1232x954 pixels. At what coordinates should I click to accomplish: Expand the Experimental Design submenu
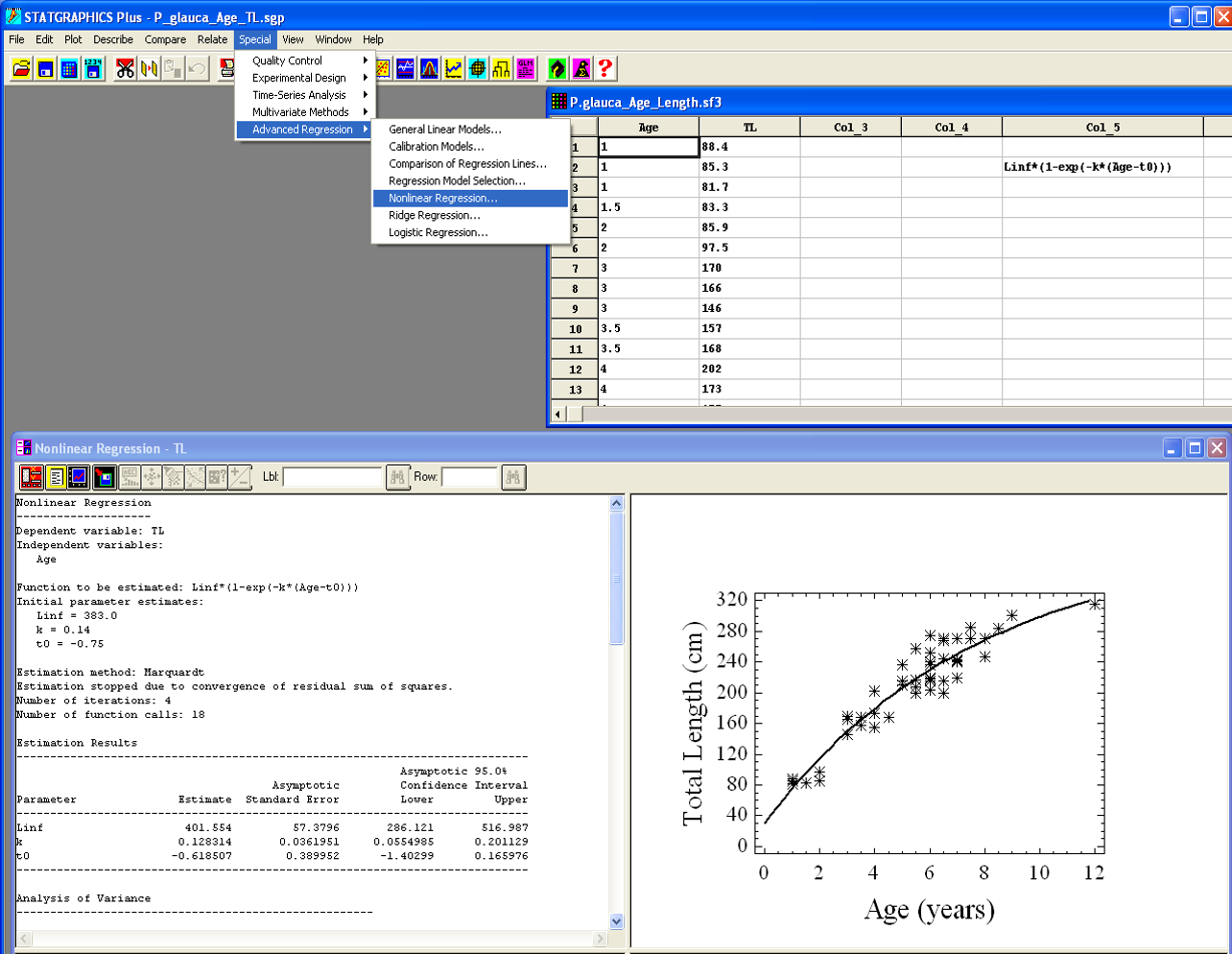(x=305, y=78)
